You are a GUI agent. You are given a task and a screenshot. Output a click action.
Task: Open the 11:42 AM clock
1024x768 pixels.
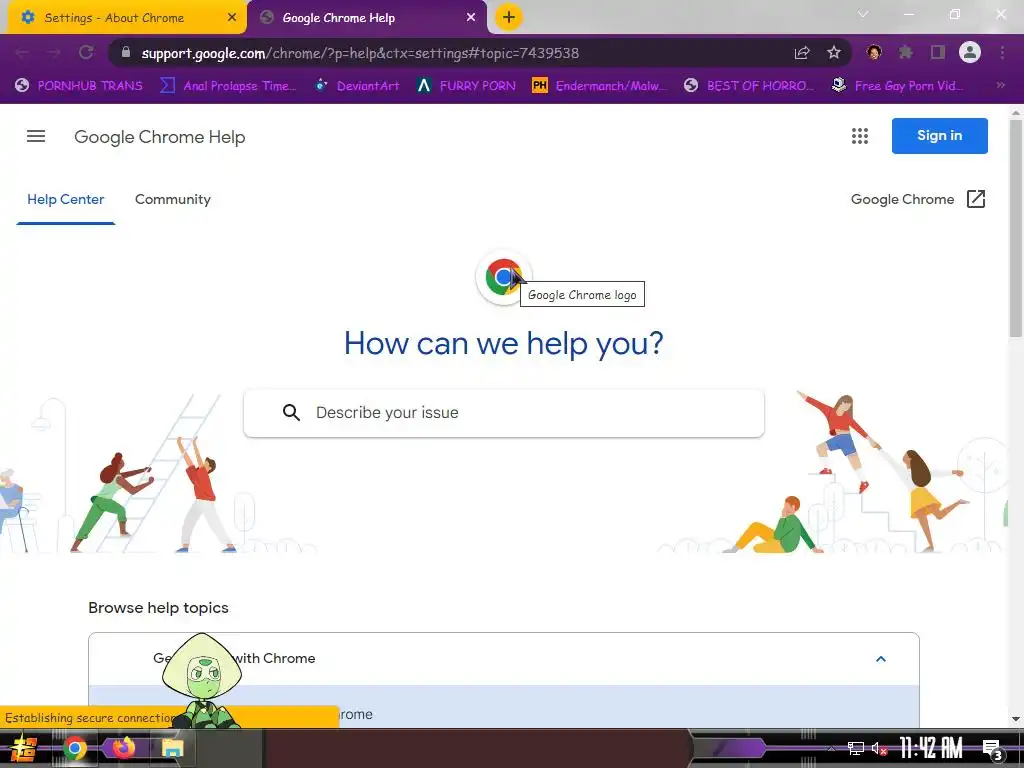(x=931, y=748)
